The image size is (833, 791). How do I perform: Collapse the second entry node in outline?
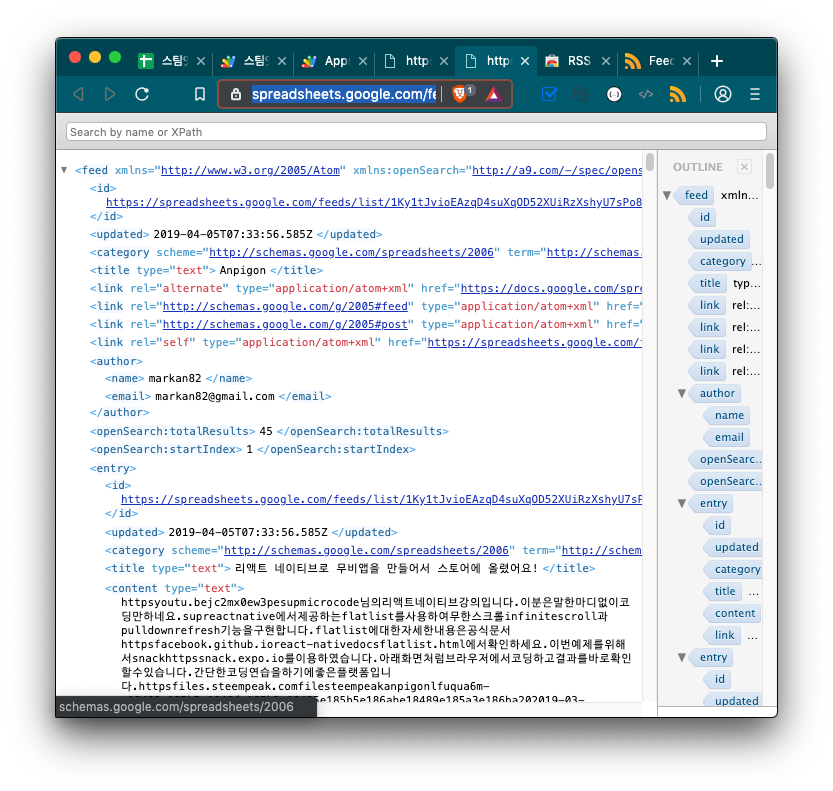pos(682,657)
